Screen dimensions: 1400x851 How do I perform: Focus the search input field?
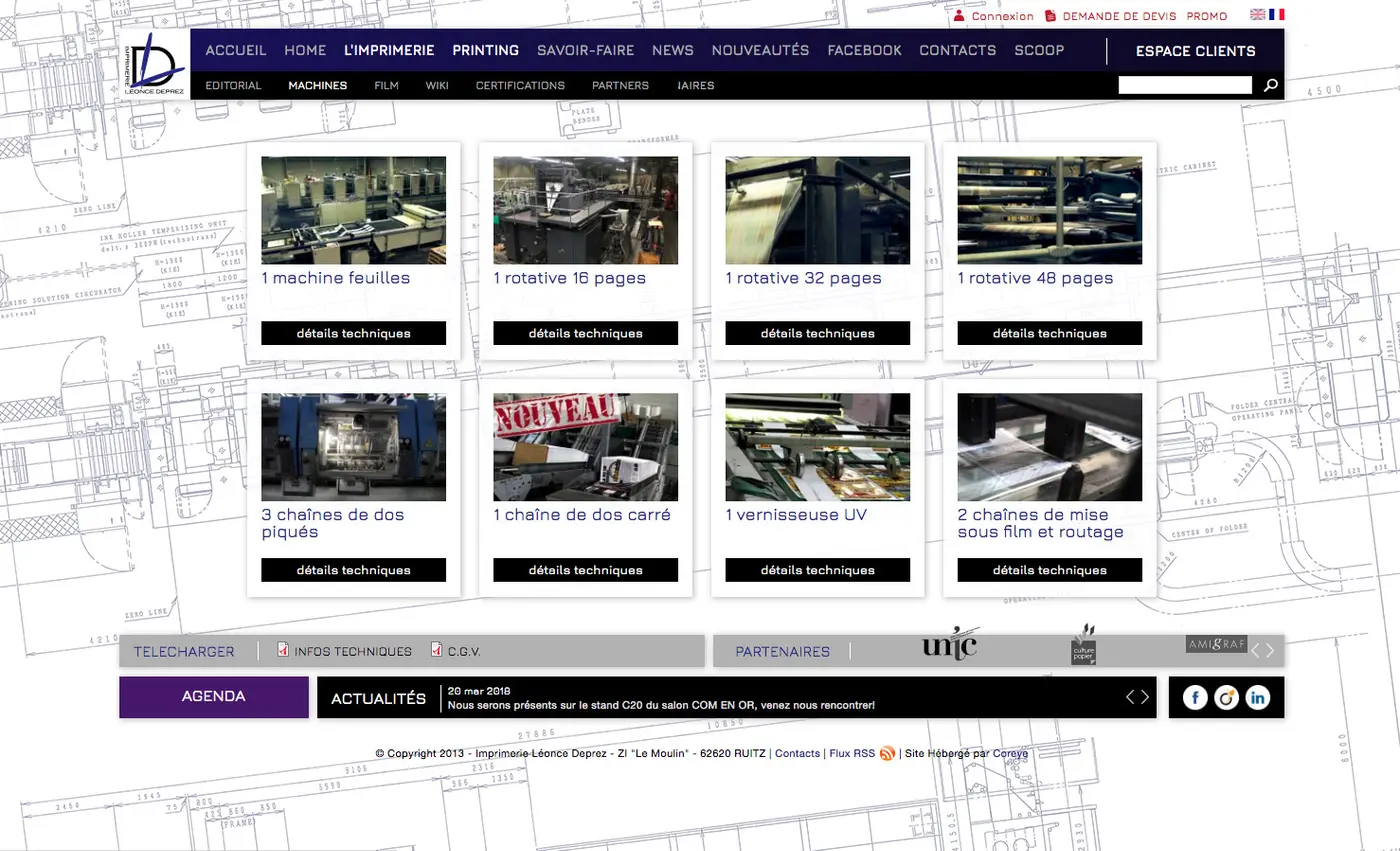[x=1185, y=85]
